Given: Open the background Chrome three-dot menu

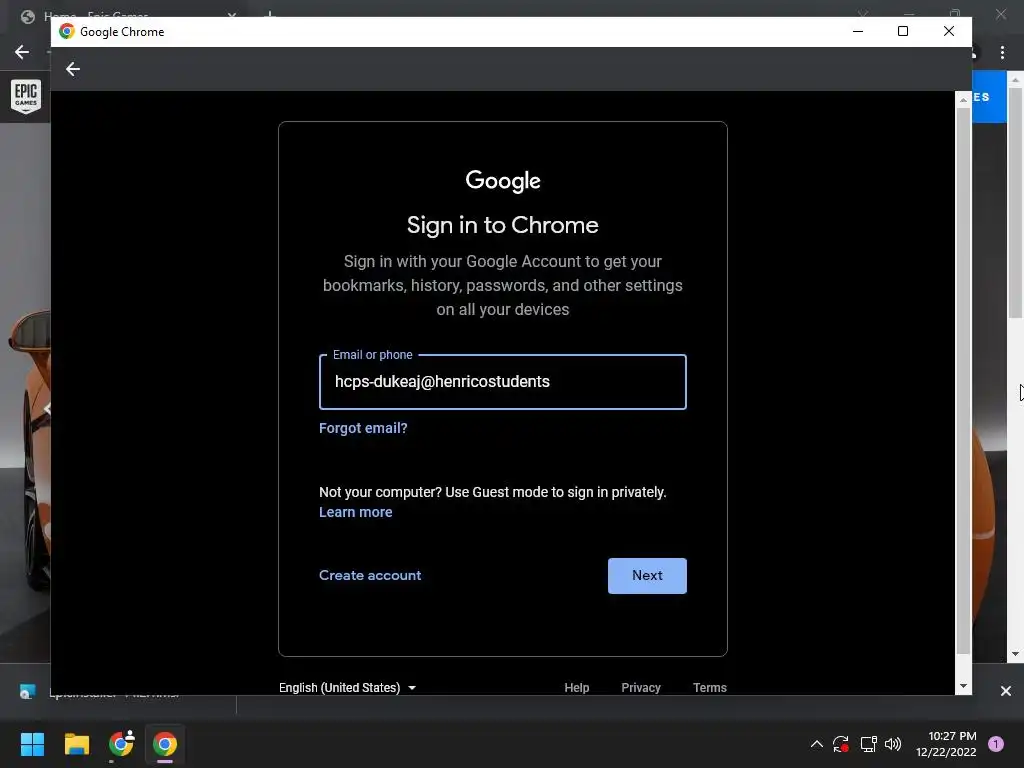Looking at the screenshot, I should click(1002, 52).
